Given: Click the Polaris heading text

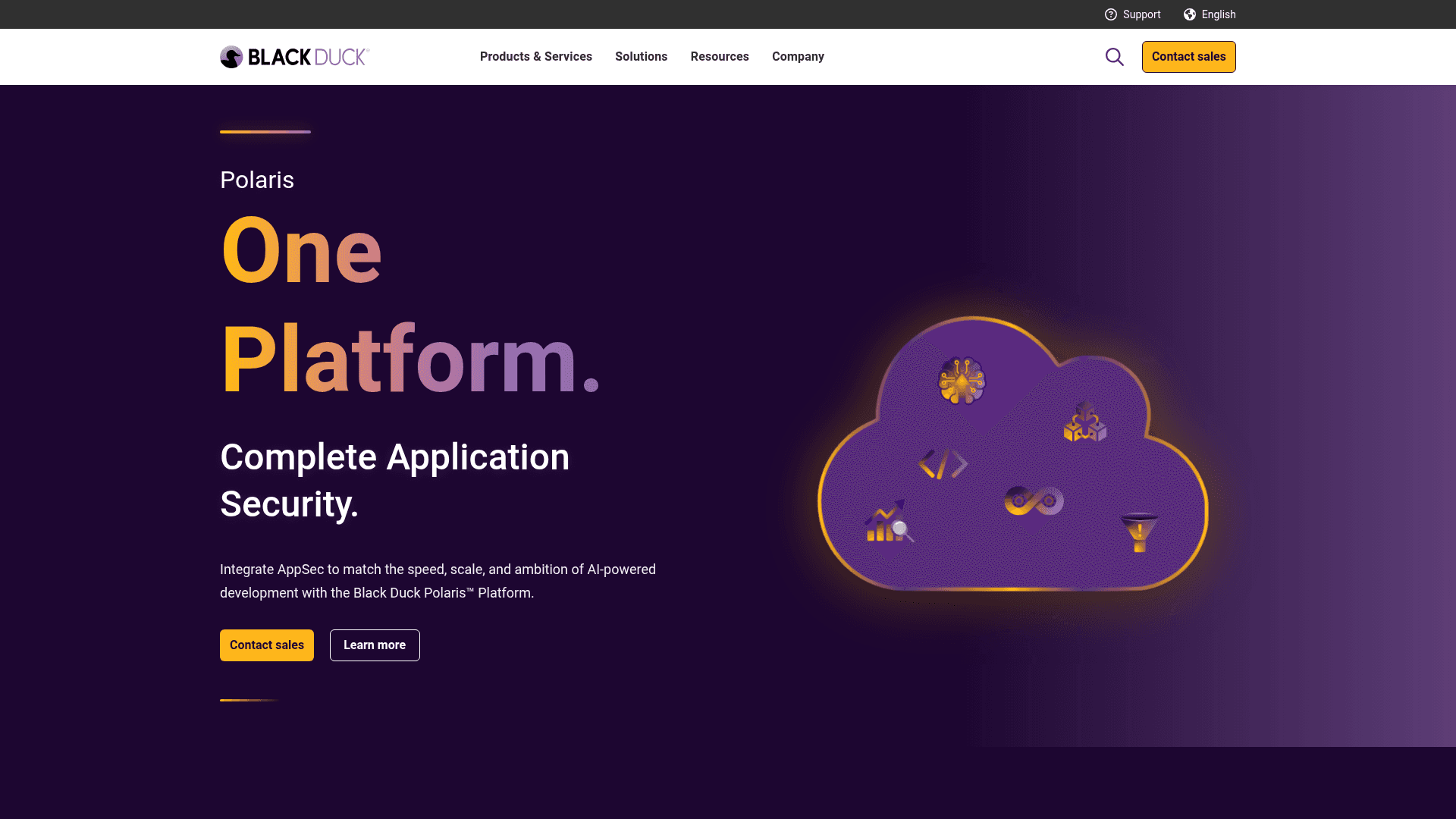Looking at the screenshot, I should pyautogui.click(x=257, y=180).
